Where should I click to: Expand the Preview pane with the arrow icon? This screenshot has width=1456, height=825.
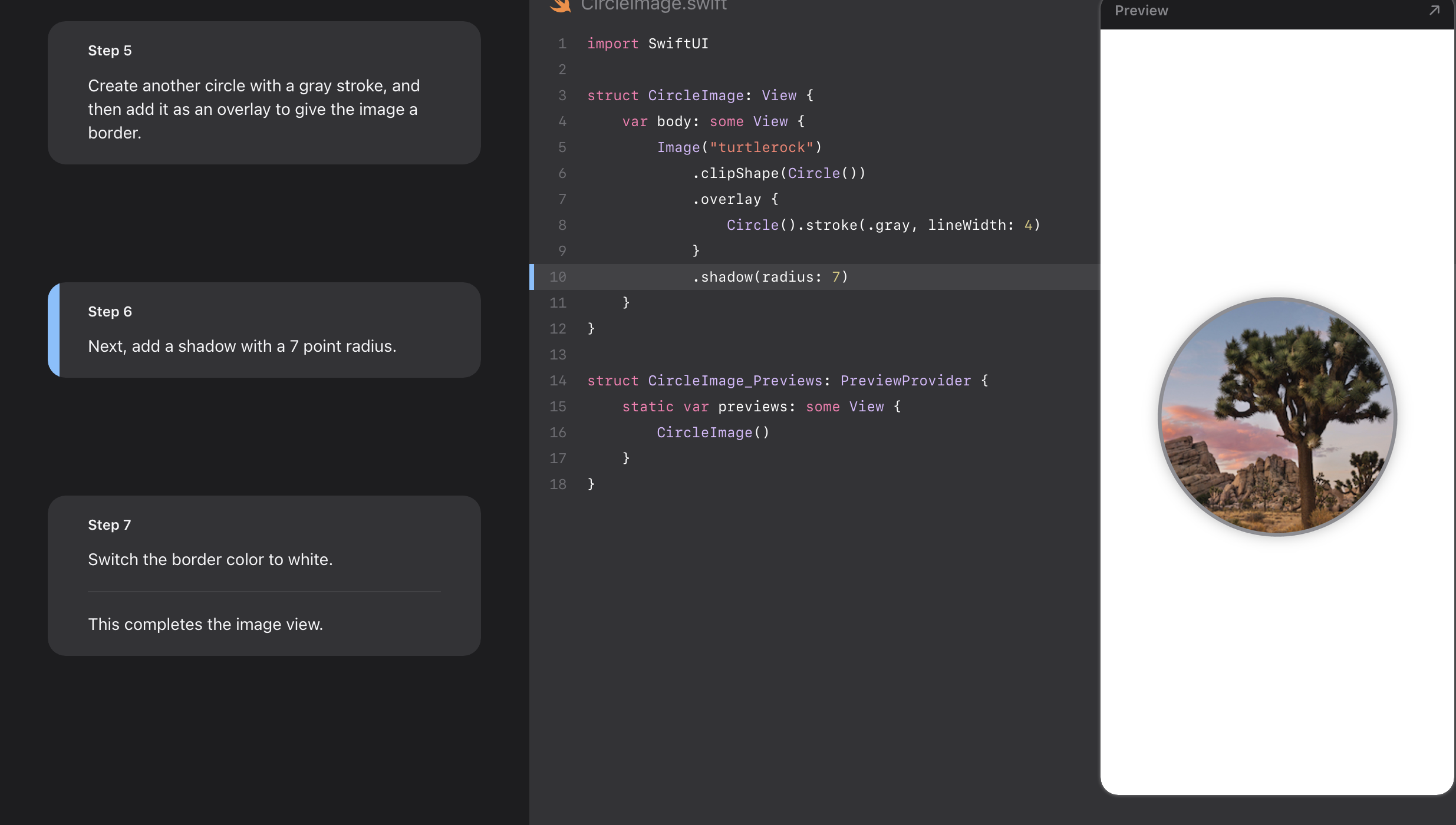click(x=1434, y=11)
